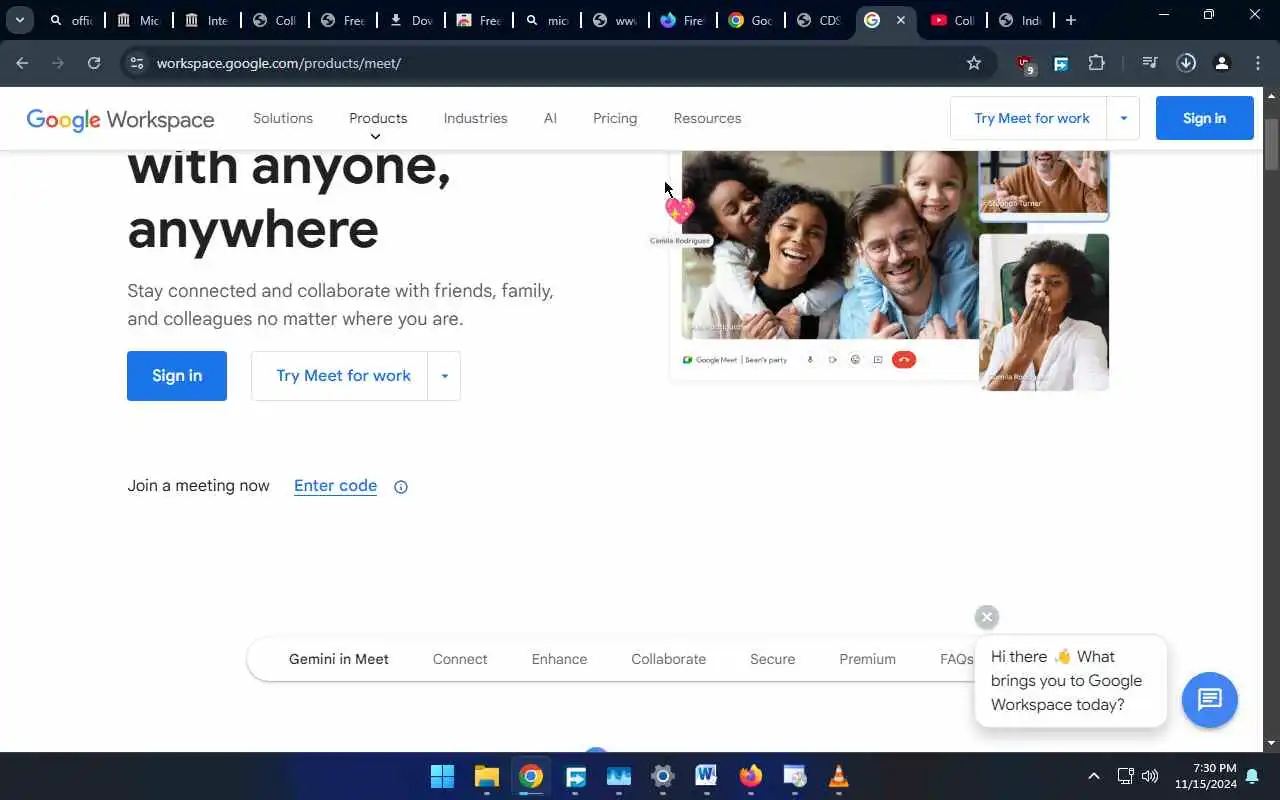Click the info icon beside Enter code

pyautogui.click(x=401, y=487)
